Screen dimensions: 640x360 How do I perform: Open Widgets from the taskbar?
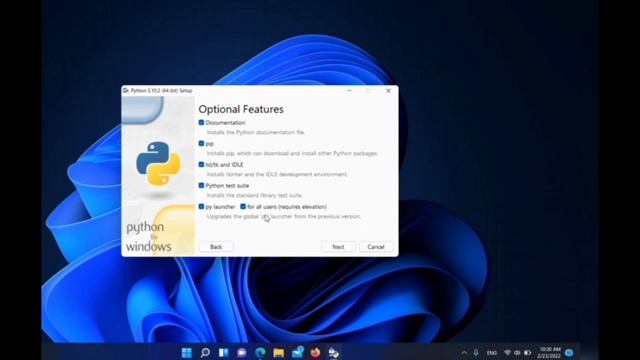pos(224,352)
